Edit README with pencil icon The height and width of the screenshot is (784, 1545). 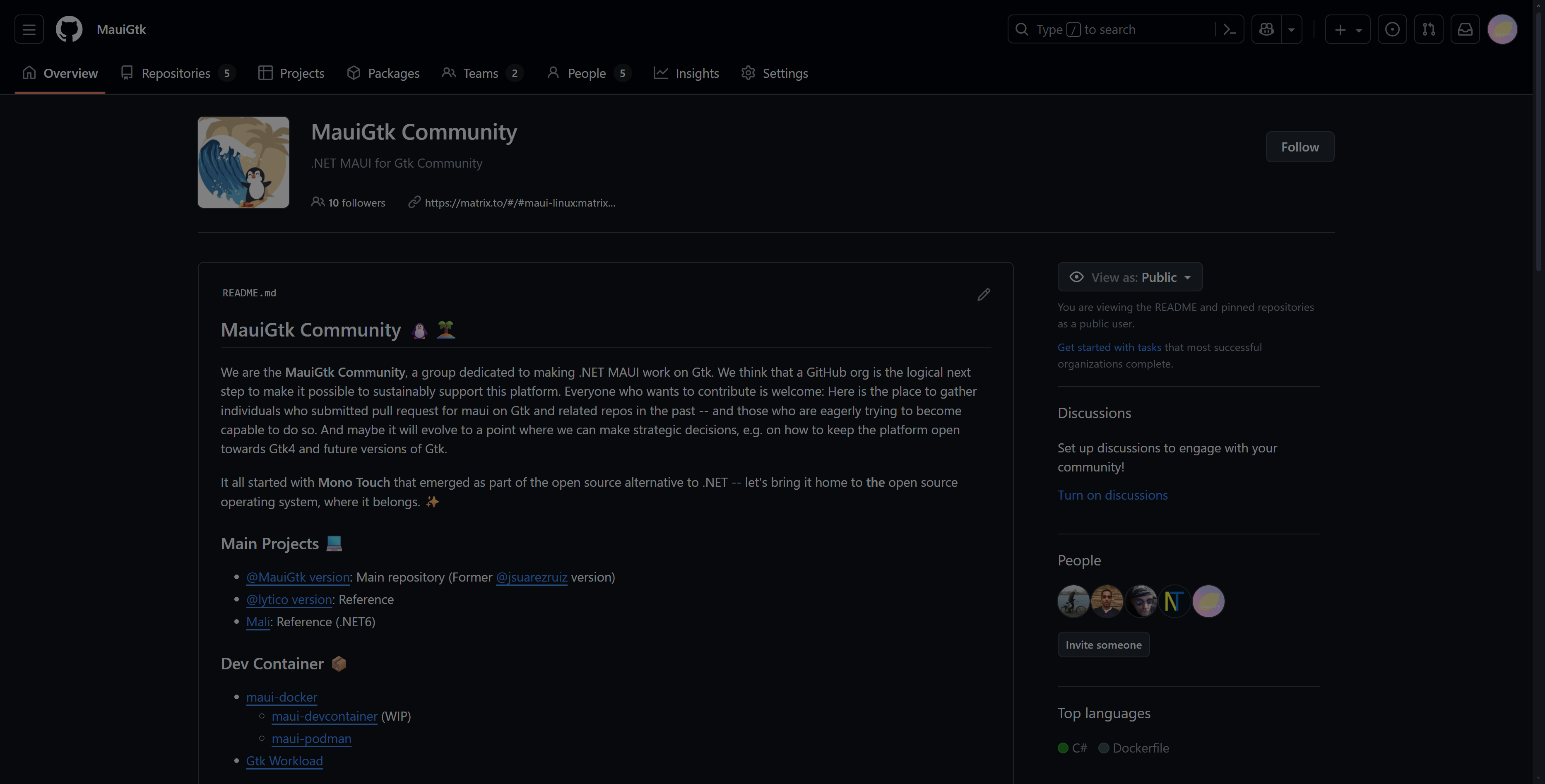(x=984, y=295)
